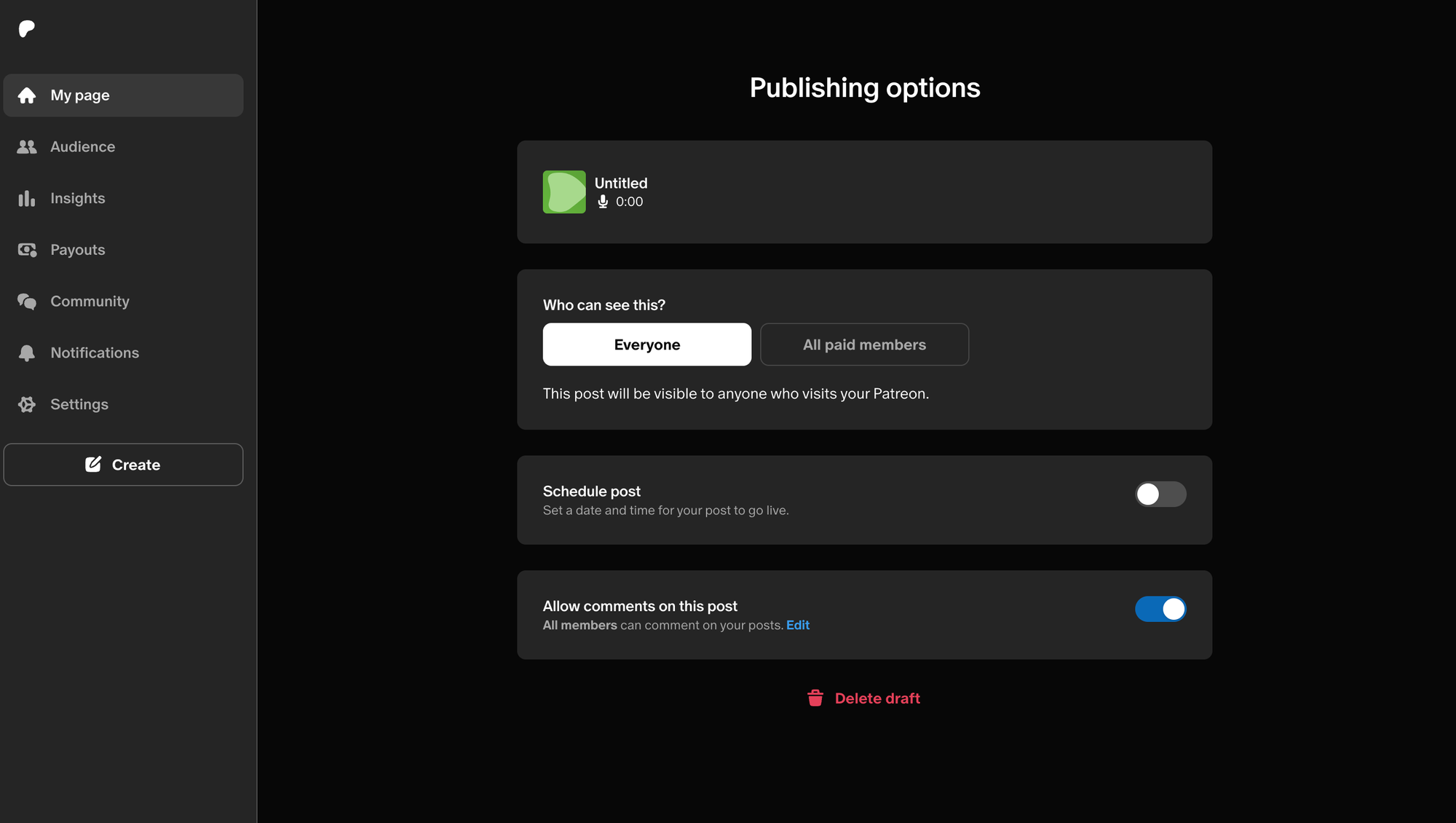
Task: Click the Edit link for comments
Action: (798, 625)
